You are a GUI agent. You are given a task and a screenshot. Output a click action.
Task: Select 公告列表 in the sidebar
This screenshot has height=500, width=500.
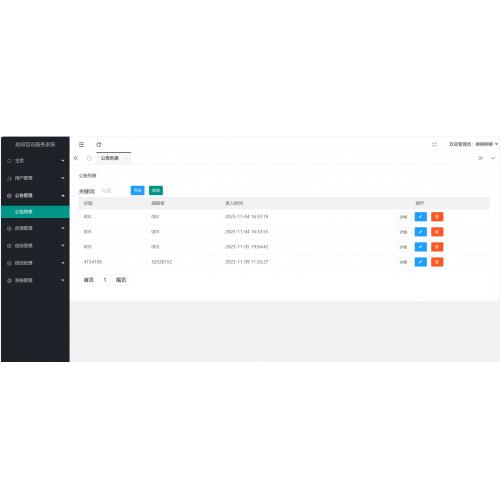pos(35,212)
